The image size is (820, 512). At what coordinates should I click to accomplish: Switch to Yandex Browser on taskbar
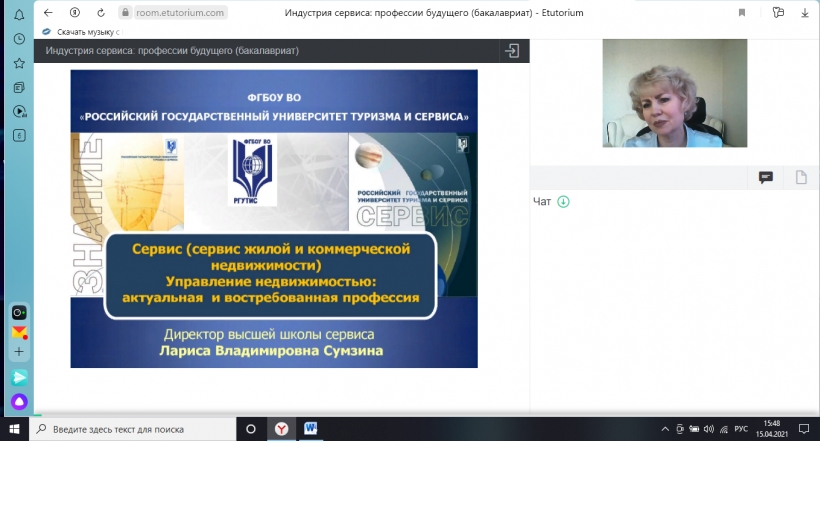pyautogui.click(x=281, y=429)
